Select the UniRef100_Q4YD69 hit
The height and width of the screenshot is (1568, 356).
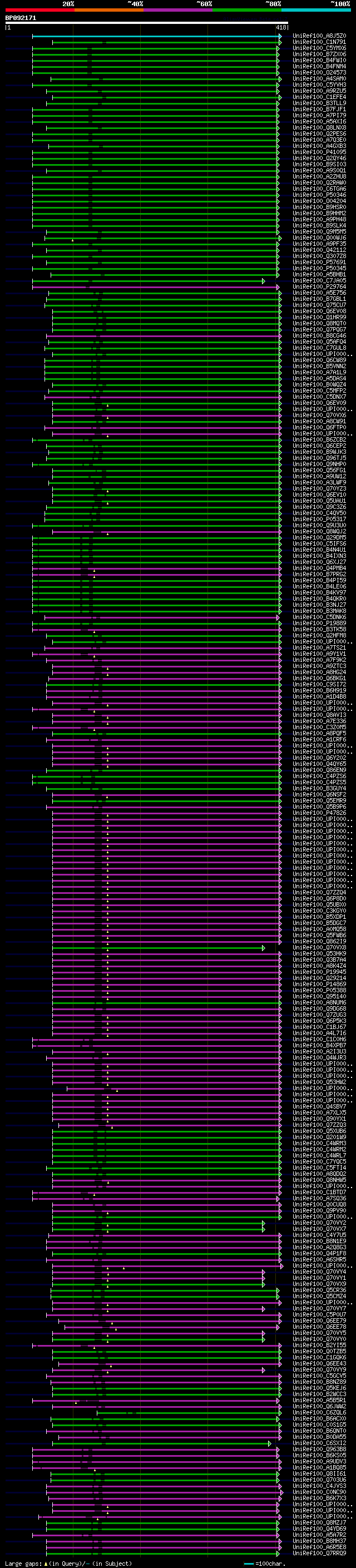(x=319, y=1529)
